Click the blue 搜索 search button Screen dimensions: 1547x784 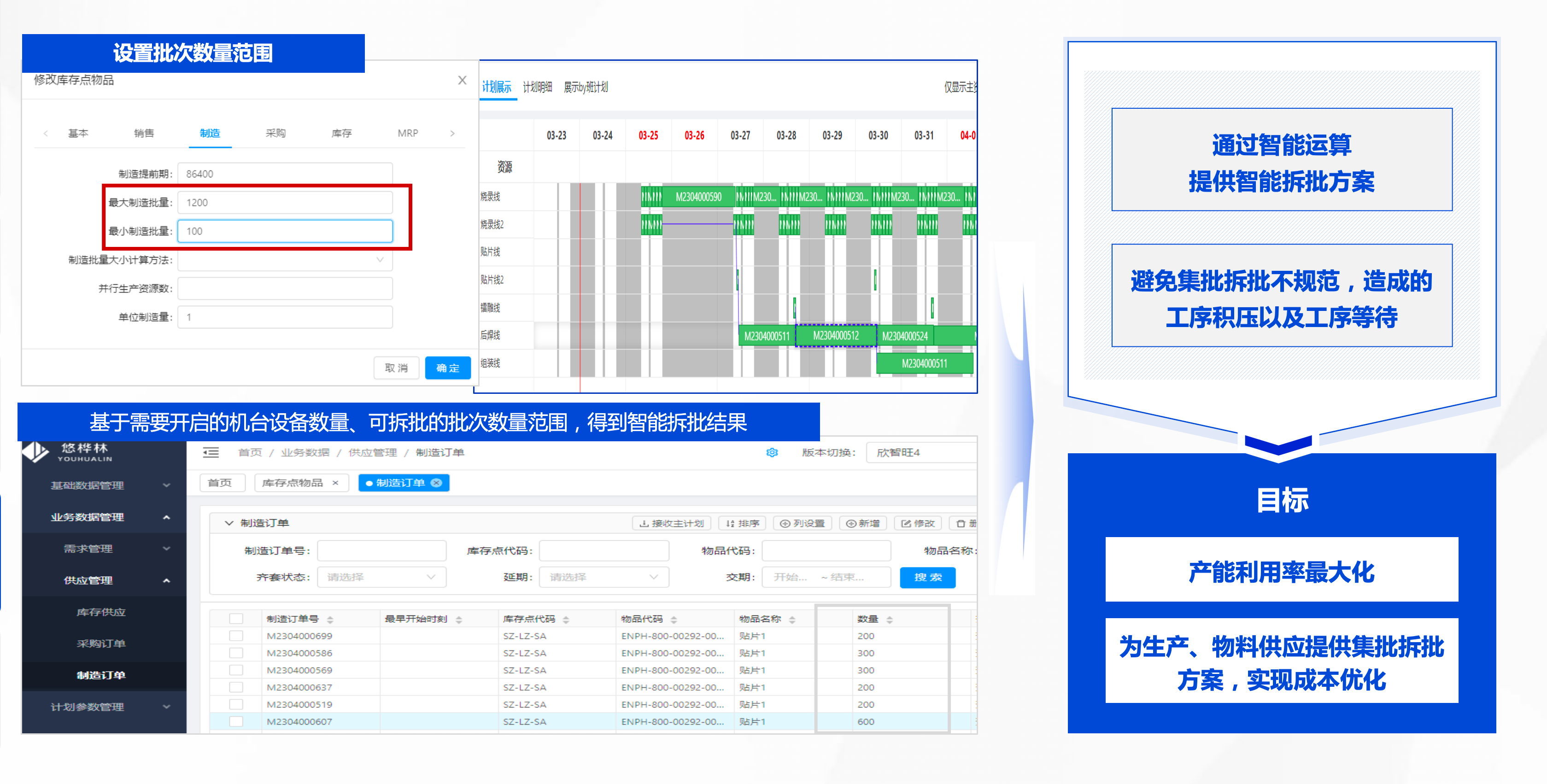click(x=927, y=577)
